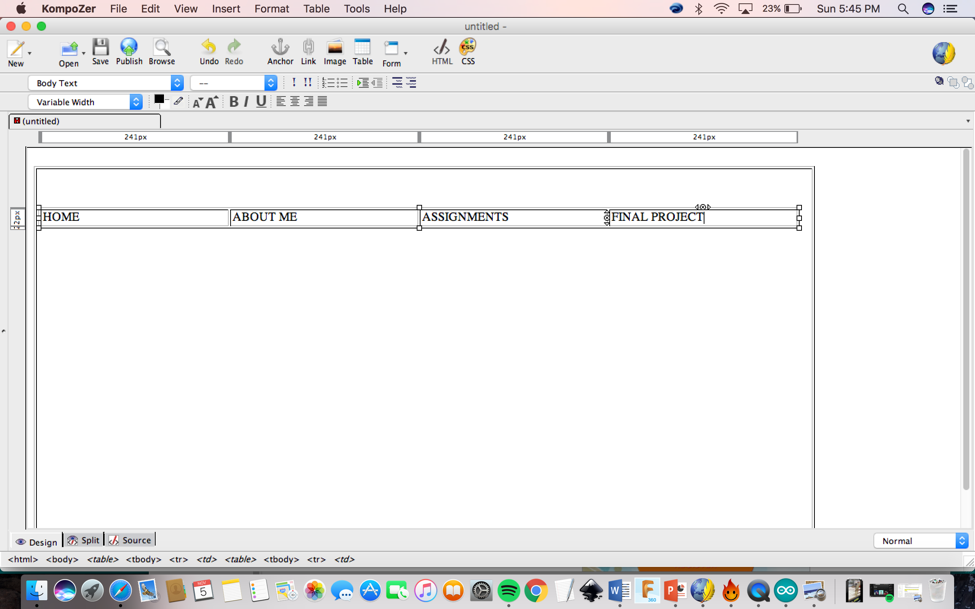Select the <body> tag in the status bar

[62, 559]
